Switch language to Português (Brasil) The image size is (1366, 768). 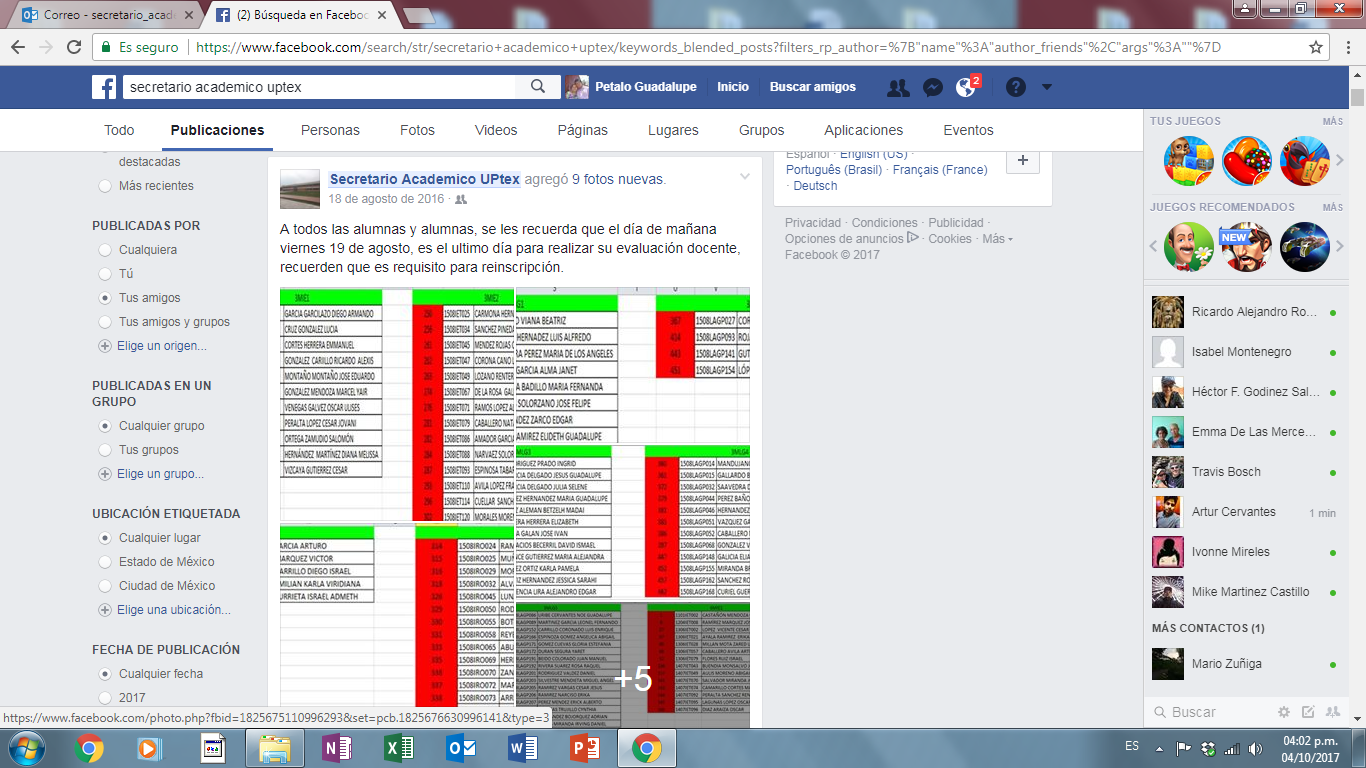[834, 170]
